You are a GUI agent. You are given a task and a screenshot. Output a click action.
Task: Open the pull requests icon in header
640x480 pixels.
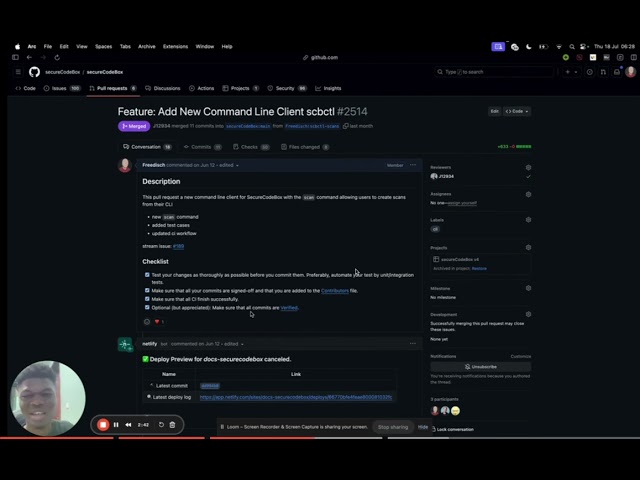pyautogui.click(x=603, y=72)
